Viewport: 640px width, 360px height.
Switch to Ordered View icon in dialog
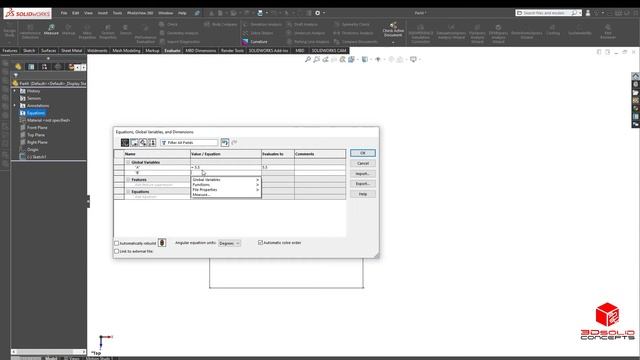click(x=152, y=142)
